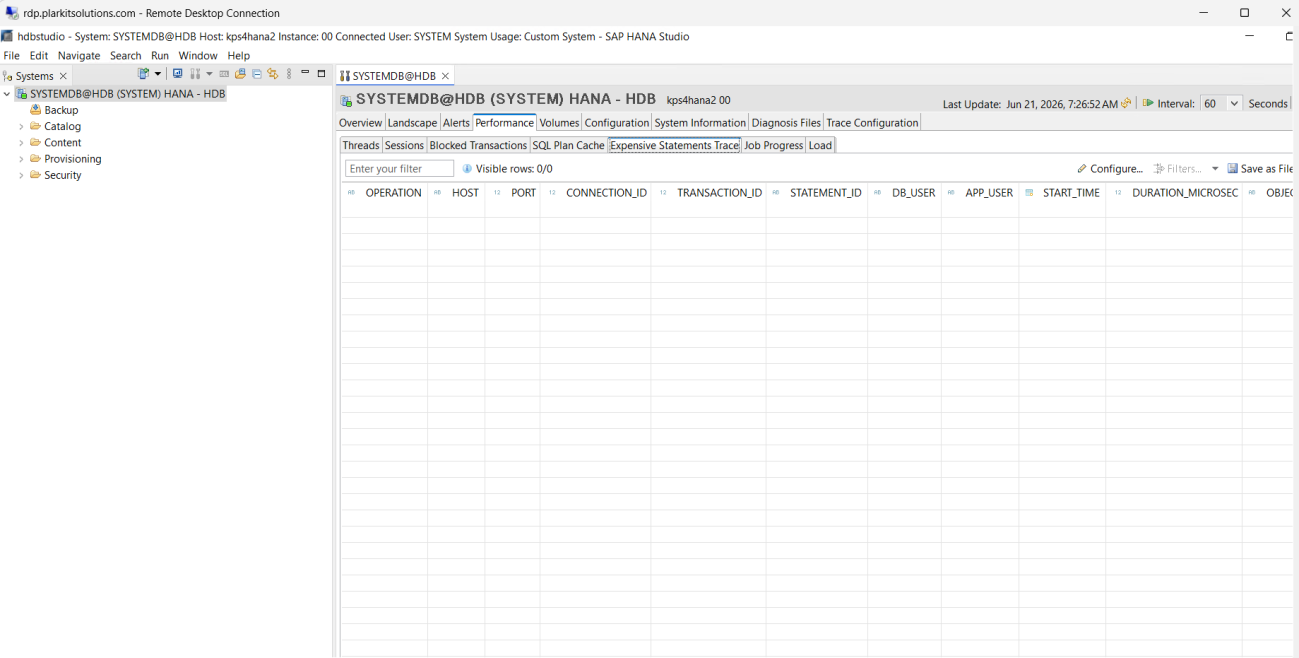Viewport: 1299px width, 658px height.
Task: Expand the Catalog folder
Action: point(21,127)
